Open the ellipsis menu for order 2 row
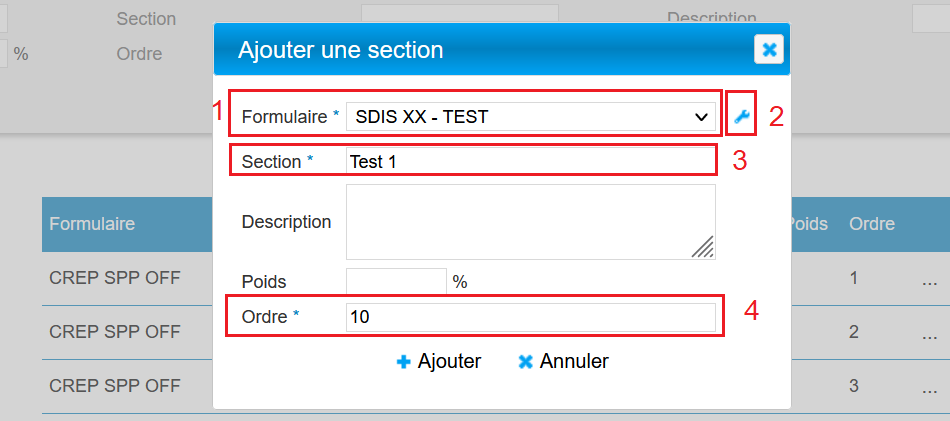 (x=930, y=332)
